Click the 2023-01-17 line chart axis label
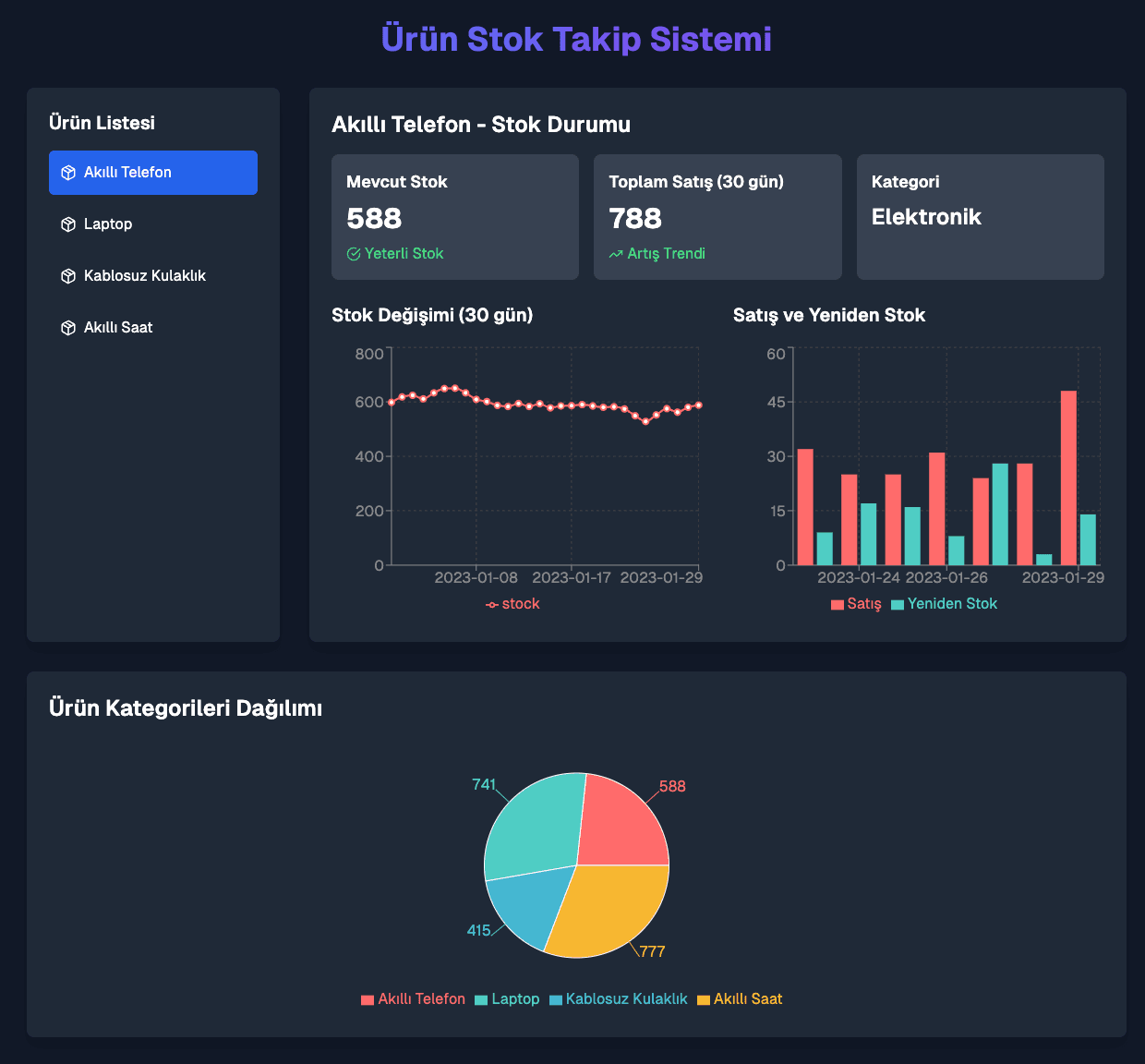The height and width of the screenshot is (1064, 1145). (572, 578)
